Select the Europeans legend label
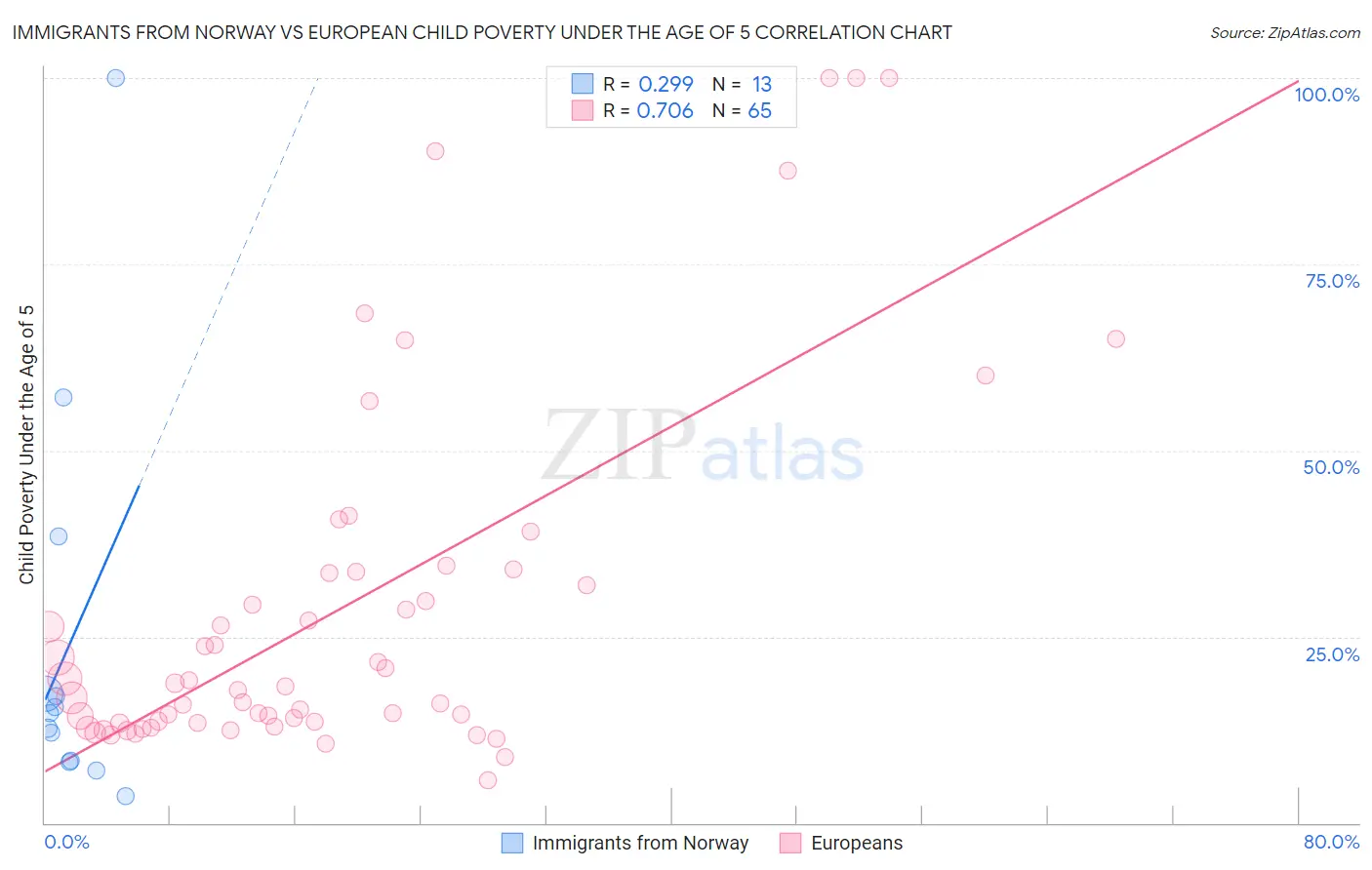The height and width of the screenshot is (870, 1372). pos(857,843)
